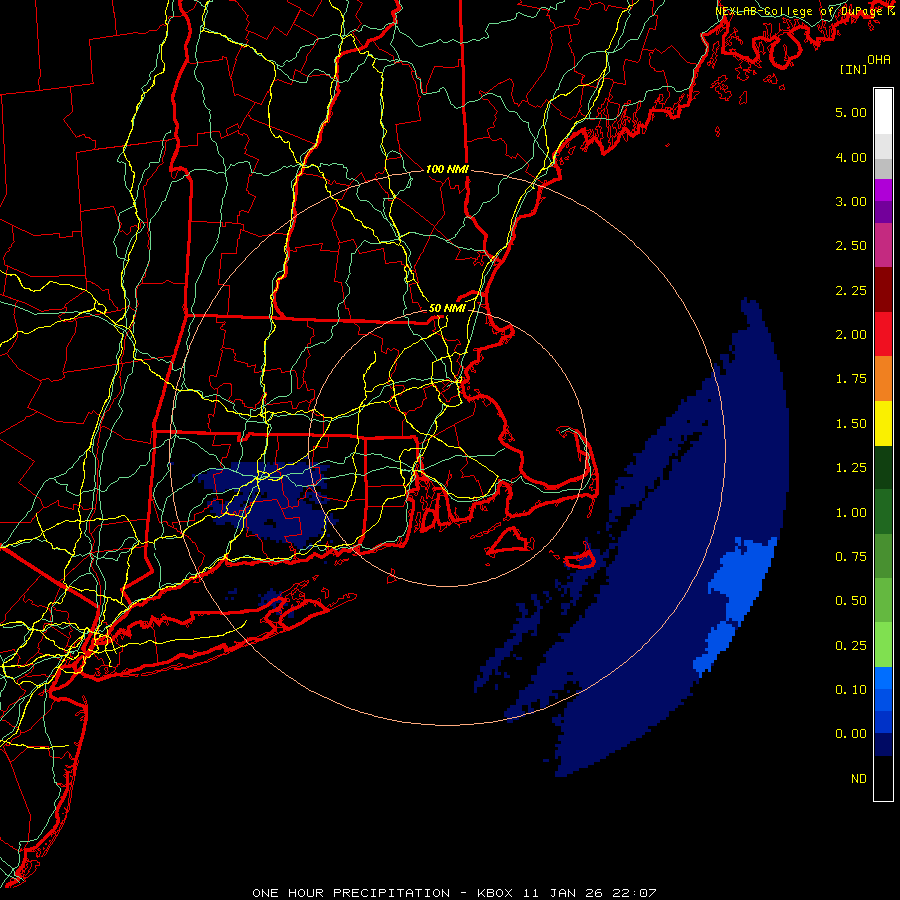Viewport: 900px width, 900px height.
Task: Click the orange 1.75 legend swatch
Action: (x=883, y=379)
